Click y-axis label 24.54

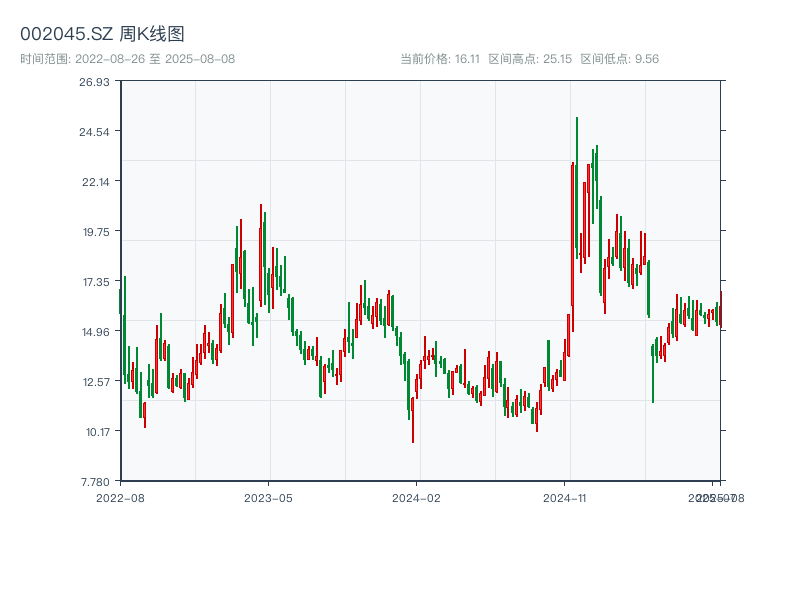click(94, 132)
